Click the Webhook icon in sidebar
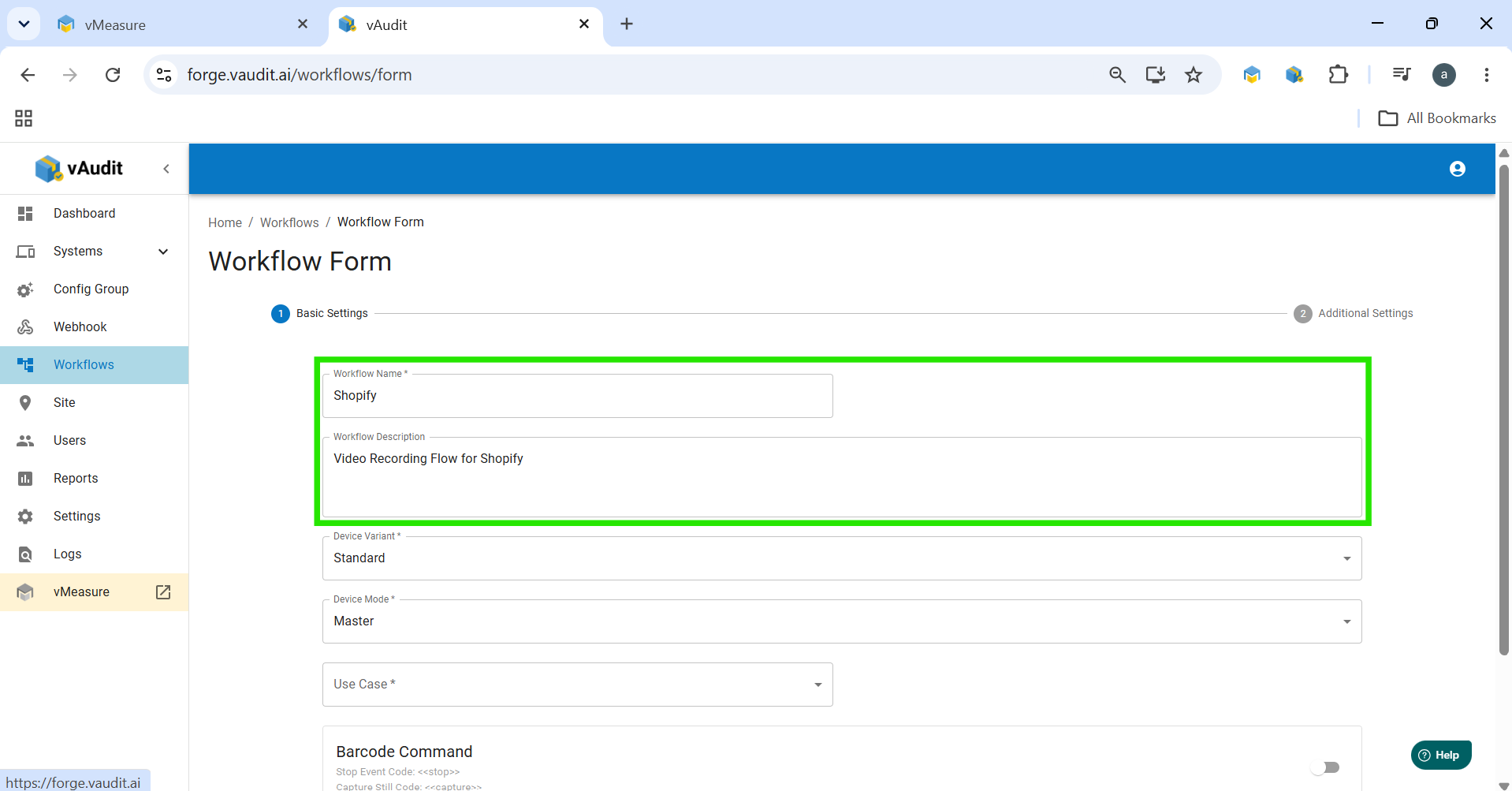This screenshot has height=791, width=1512. tap(25, 327)
